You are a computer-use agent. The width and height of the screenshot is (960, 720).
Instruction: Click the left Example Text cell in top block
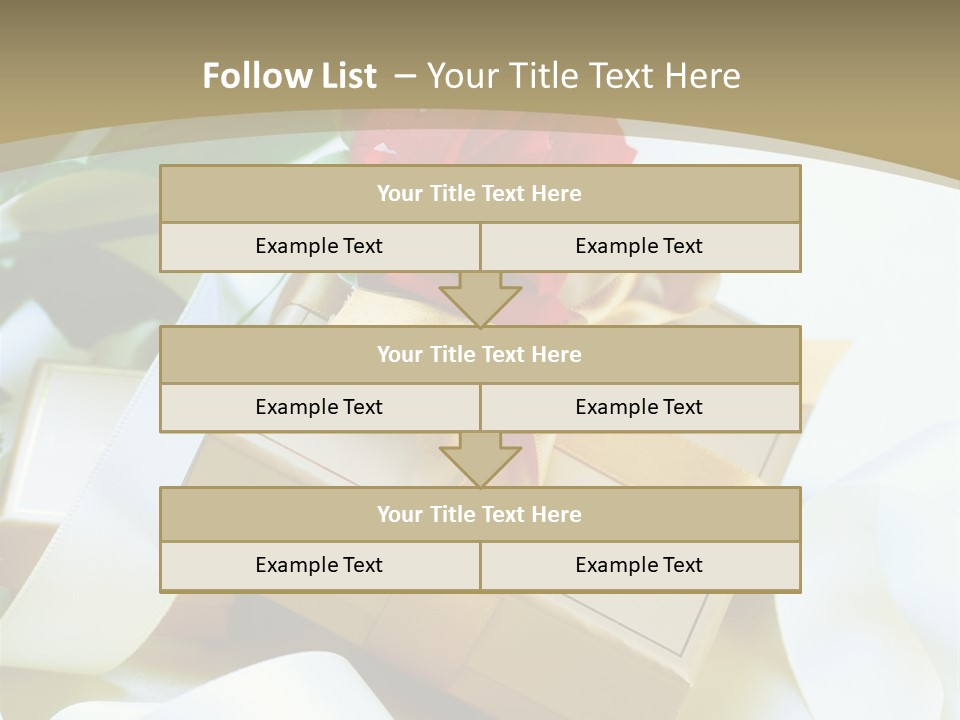pos(319,247)
